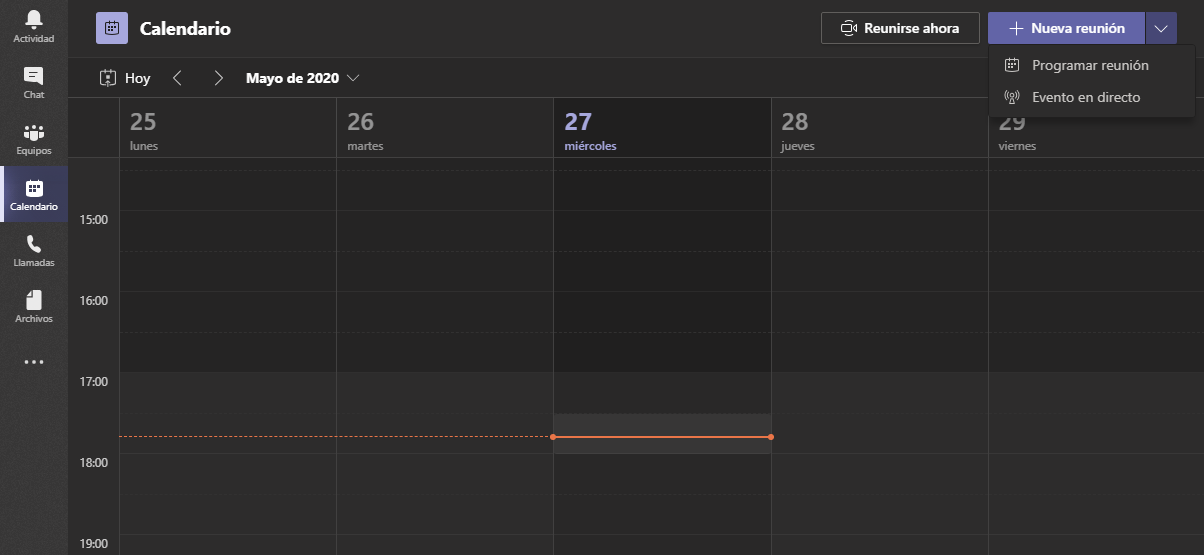Image resolution: width=1204 pixels, height=555 pixels.
Task: Open the Chat section
Action: pyautogui.click(x=34, y=83)
